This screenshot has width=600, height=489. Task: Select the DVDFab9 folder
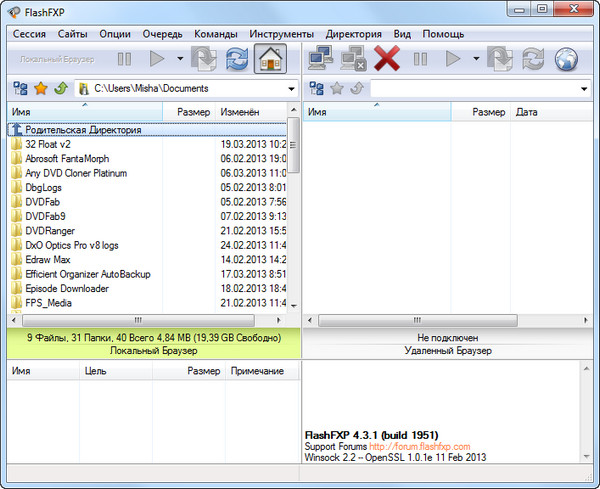point(49,216)
